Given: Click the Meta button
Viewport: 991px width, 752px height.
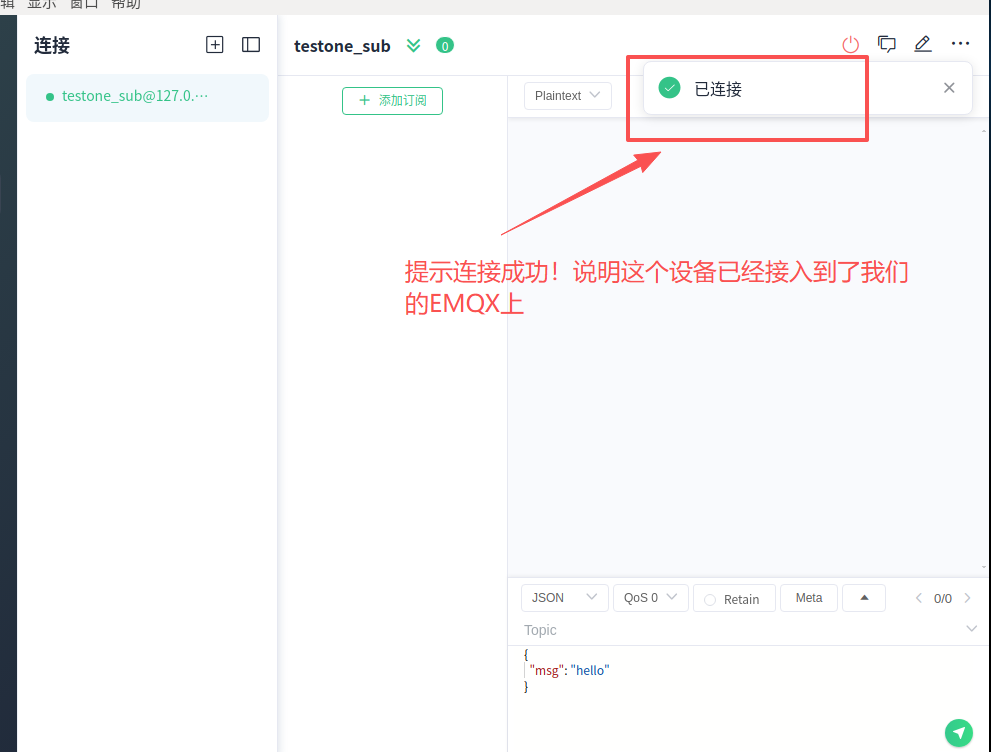Looking at the screenshot, I should (808, 598).
